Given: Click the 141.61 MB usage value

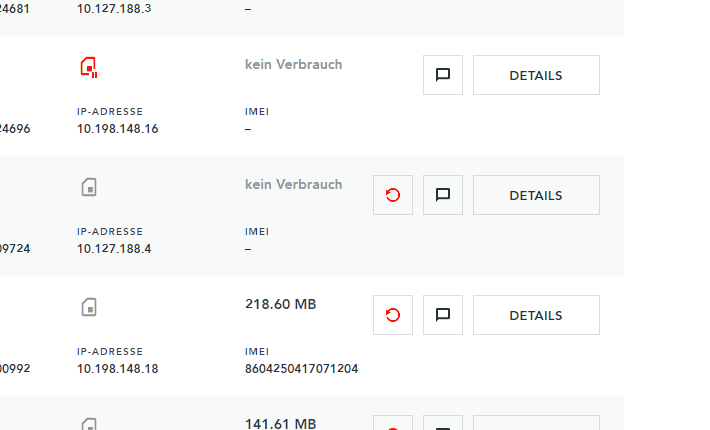Looking at the screenshot, I should point(281,424).
